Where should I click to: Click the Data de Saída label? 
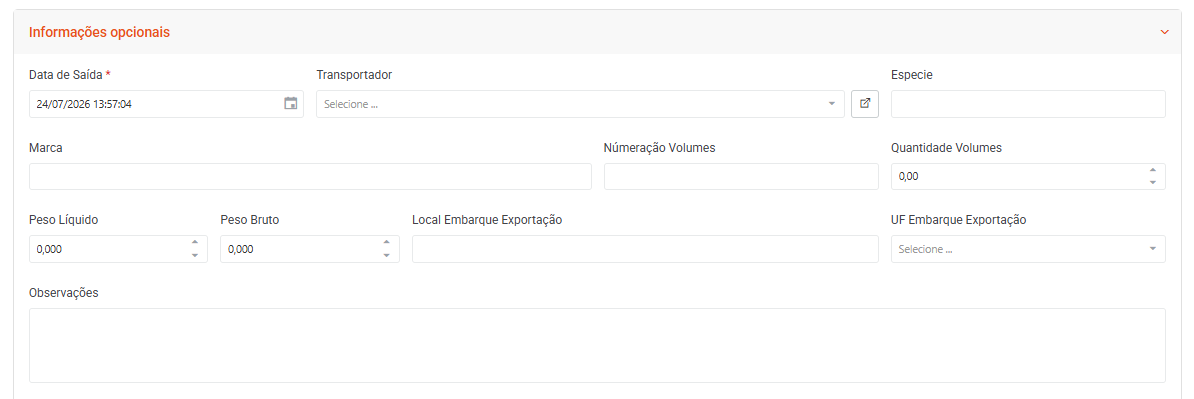(69, 75)
